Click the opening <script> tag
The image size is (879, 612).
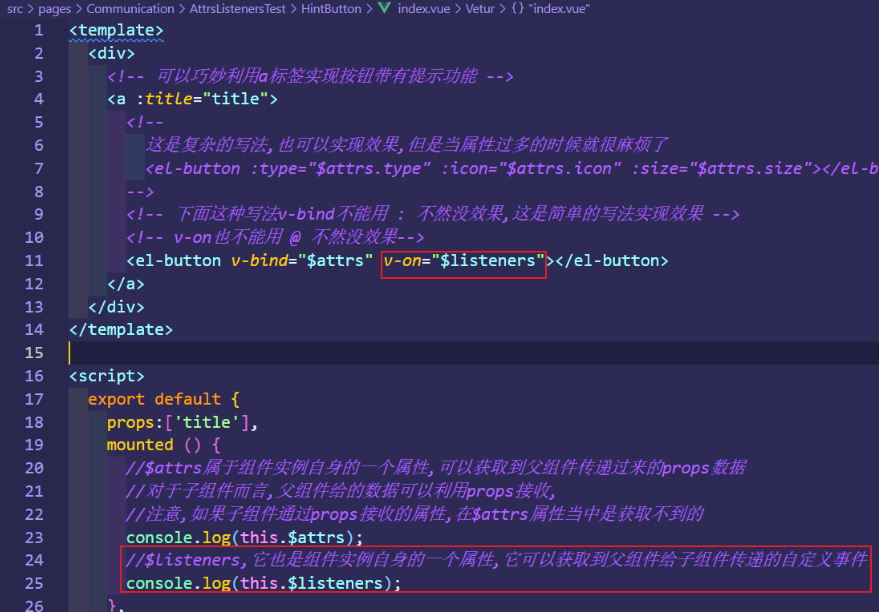pyautogui.click(x=107, y=376)
